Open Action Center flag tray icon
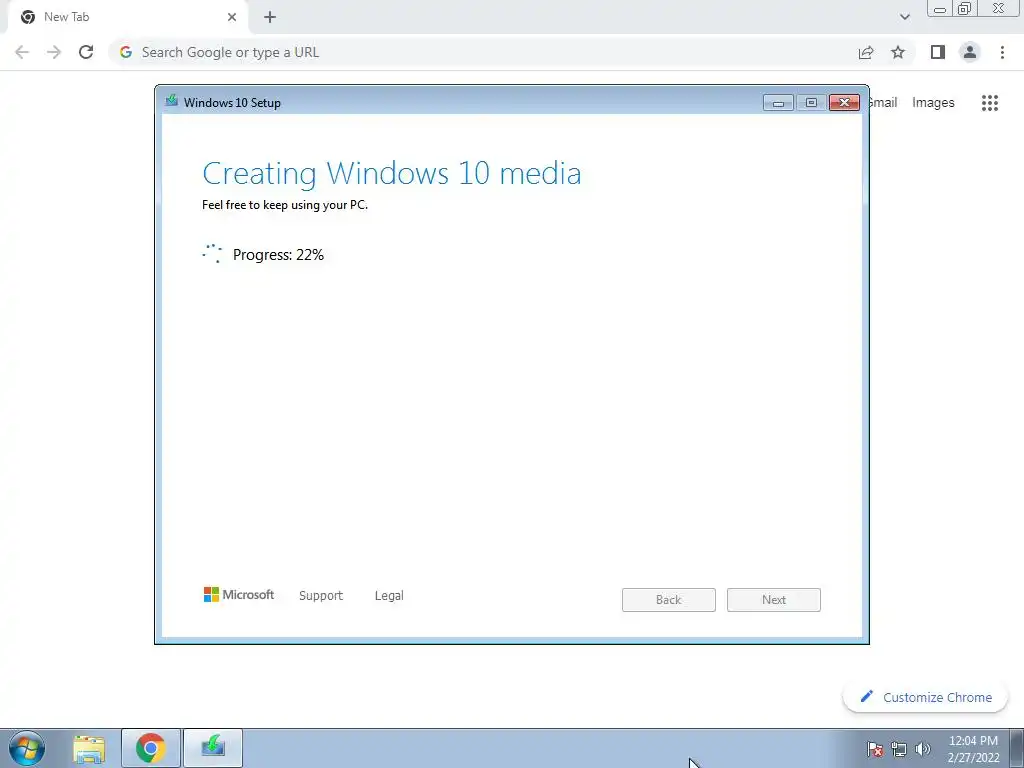The image size is (1024, 768). pyautogui.click(x=874, y=749)
